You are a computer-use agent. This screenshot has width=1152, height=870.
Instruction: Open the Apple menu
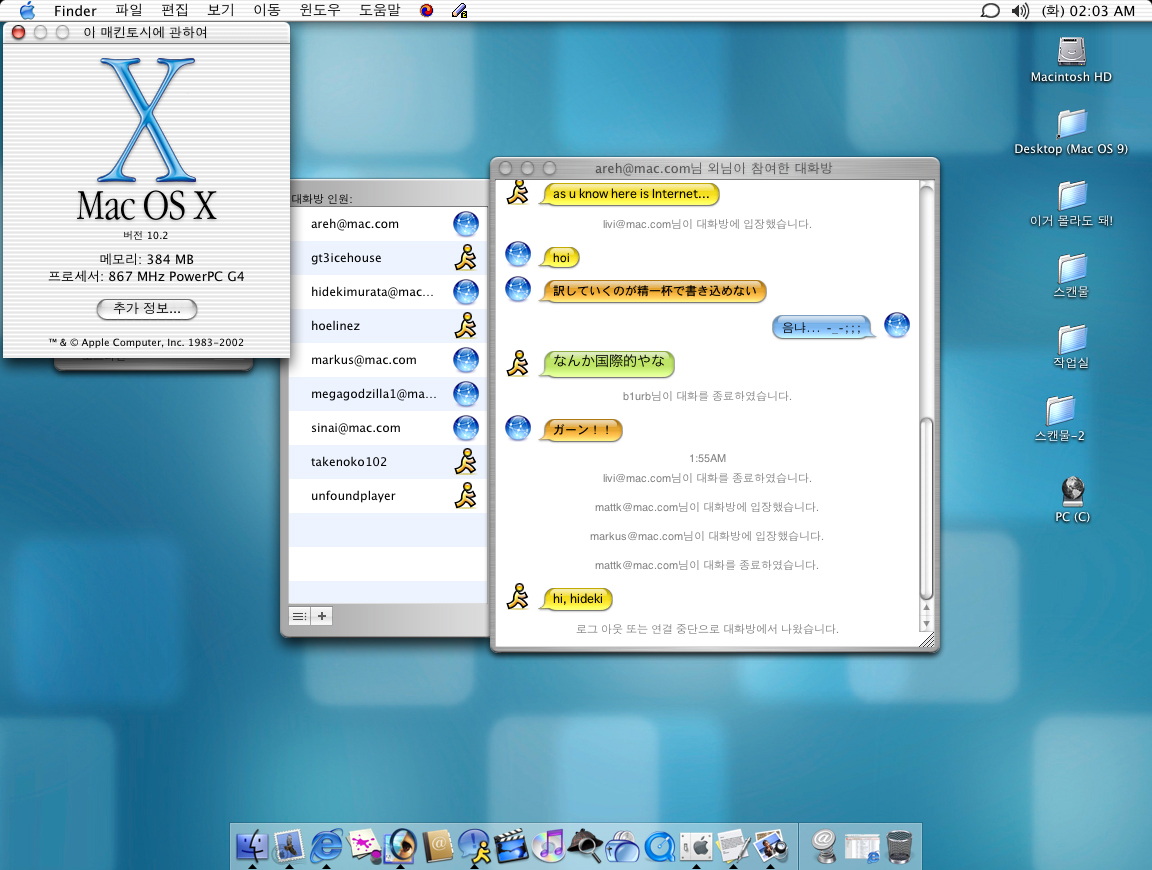click(27, 11)
